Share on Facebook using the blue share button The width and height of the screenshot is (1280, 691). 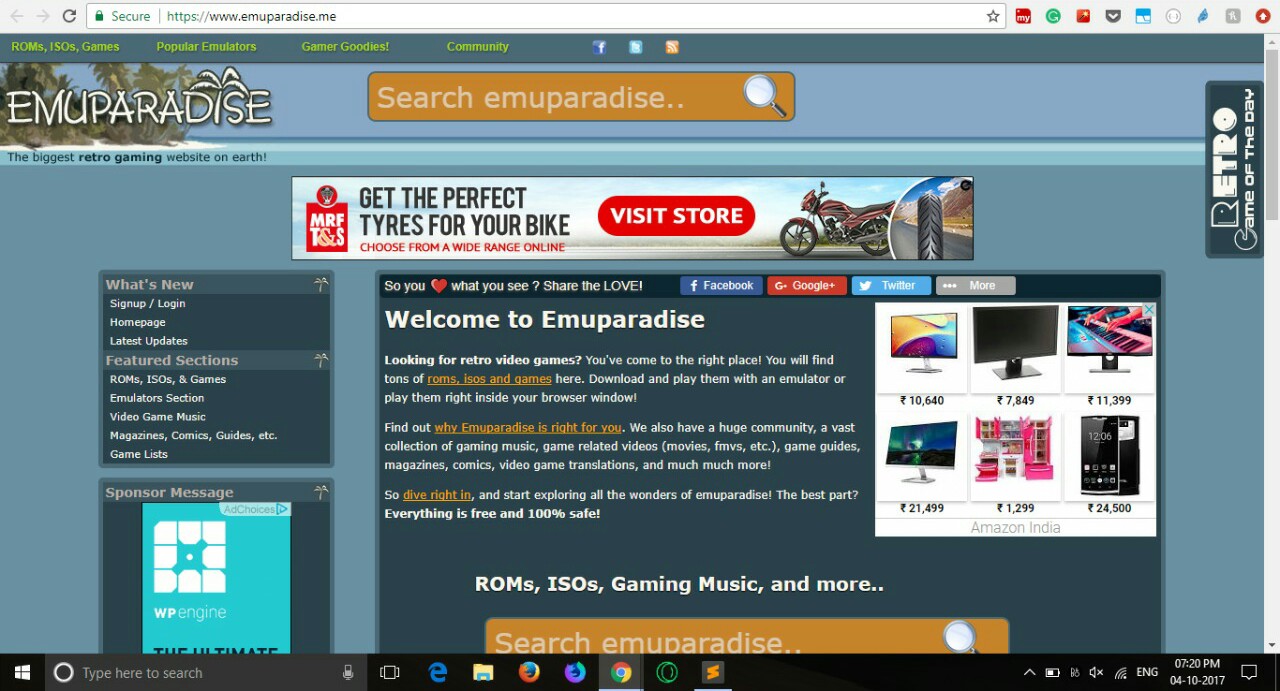[x=721, y=285]
